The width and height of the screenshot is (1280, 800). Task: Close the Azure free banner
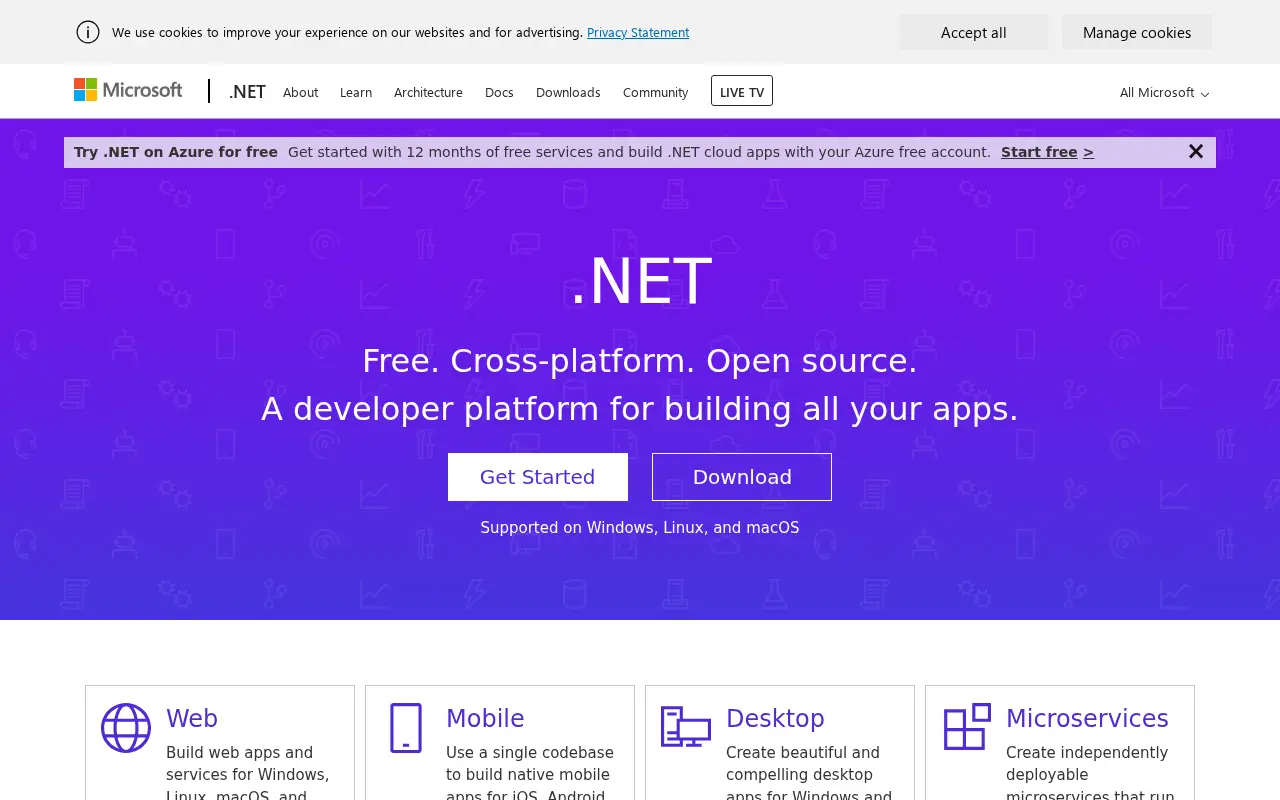(x=1196, y=151)
